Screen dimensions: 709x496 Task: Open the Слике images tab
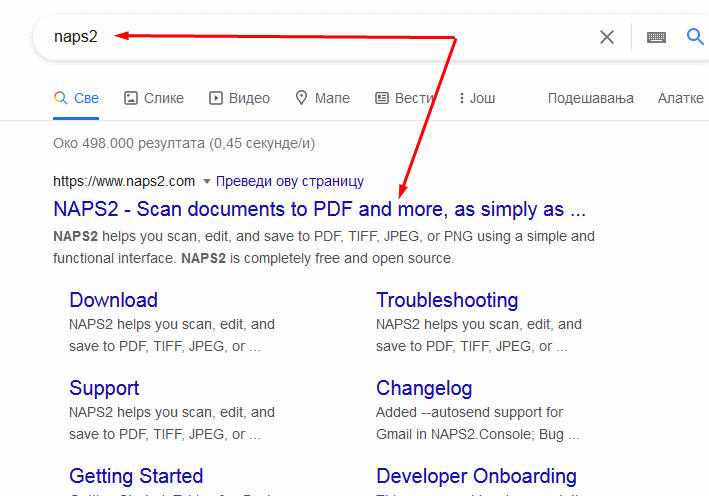click(154, 98)
